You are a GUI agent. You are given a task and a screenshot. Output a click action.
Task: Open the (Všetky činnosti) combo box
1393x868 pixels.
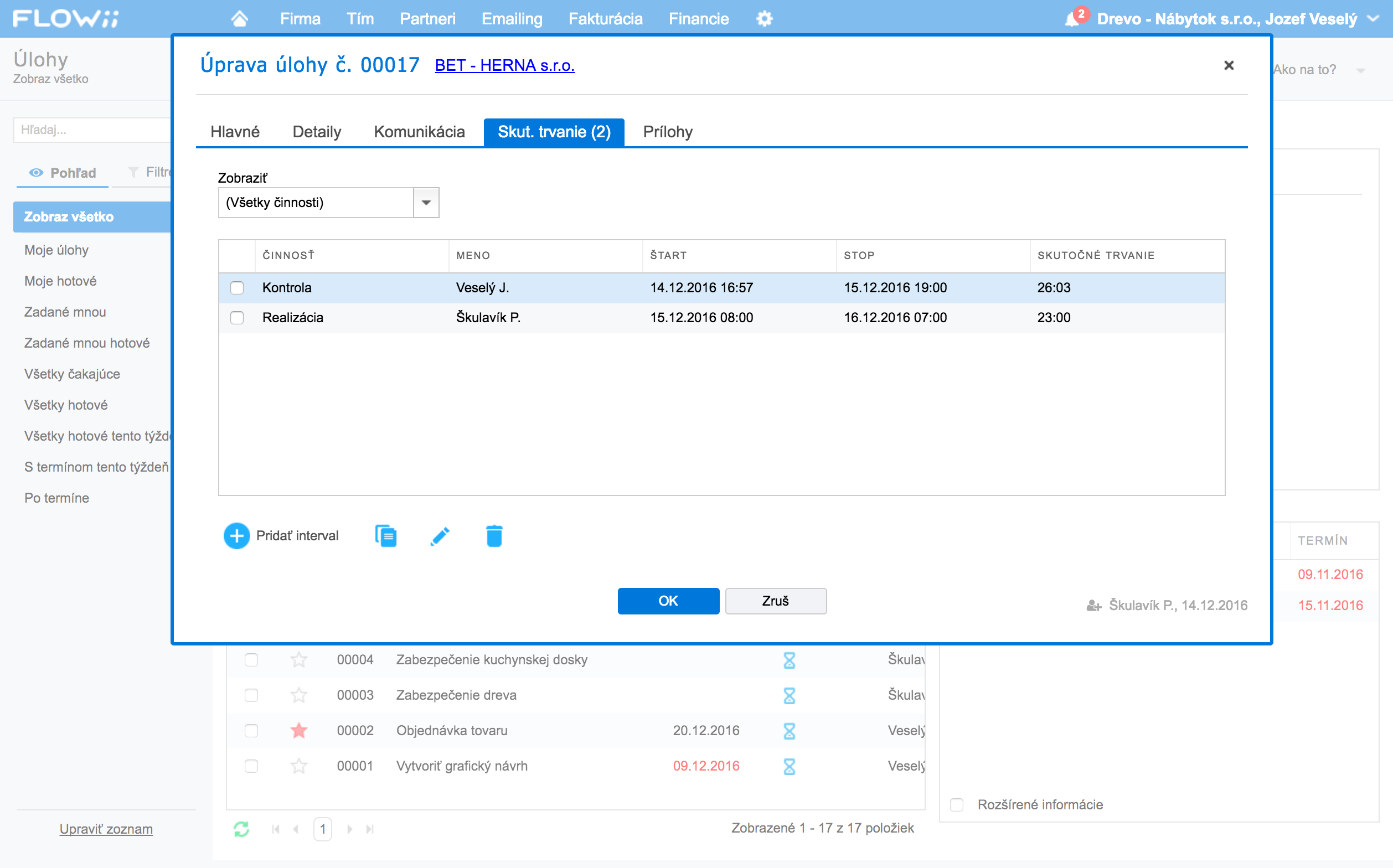[328, 203]
